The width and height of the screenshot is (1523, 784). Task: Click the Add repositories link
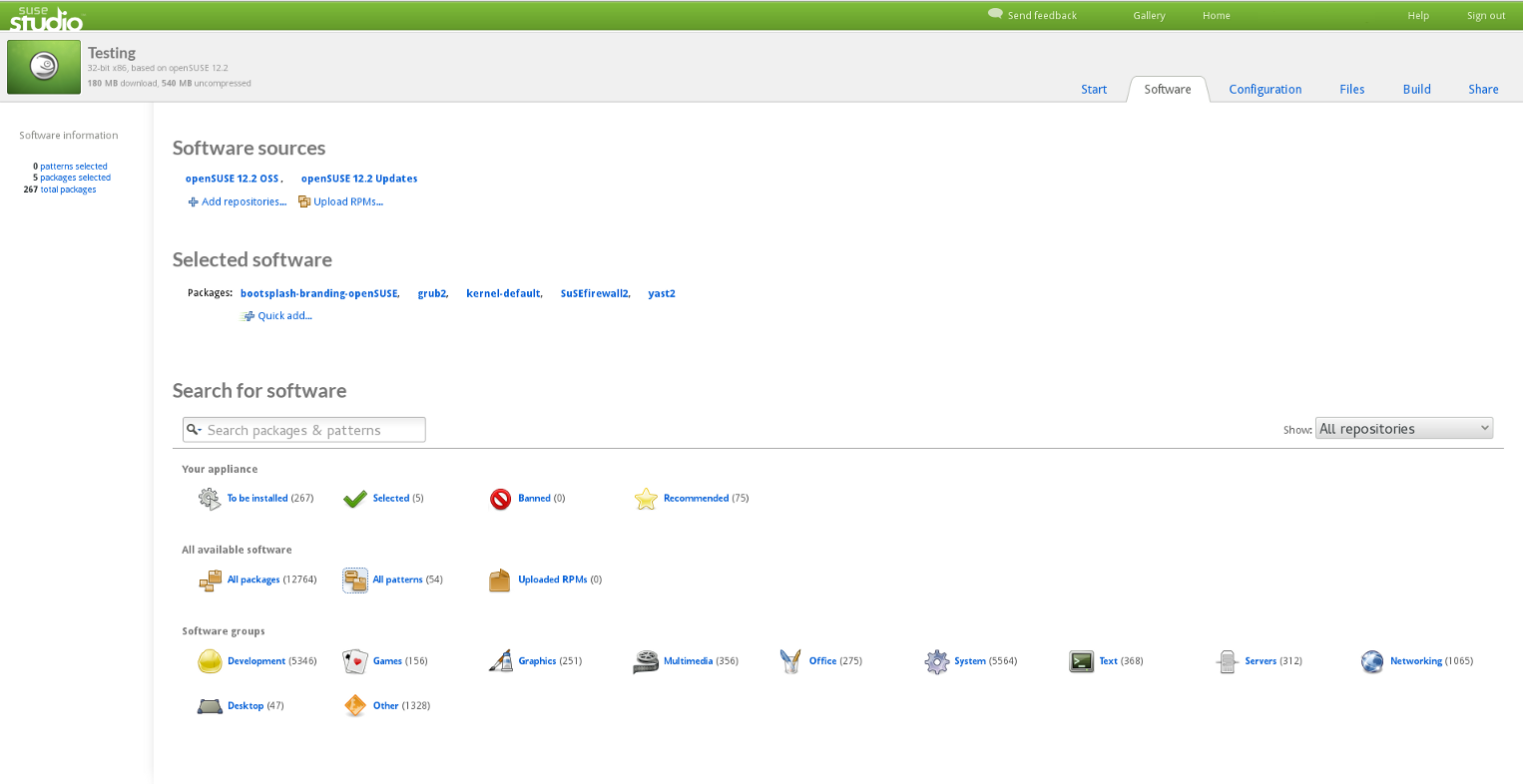(244, 202)
